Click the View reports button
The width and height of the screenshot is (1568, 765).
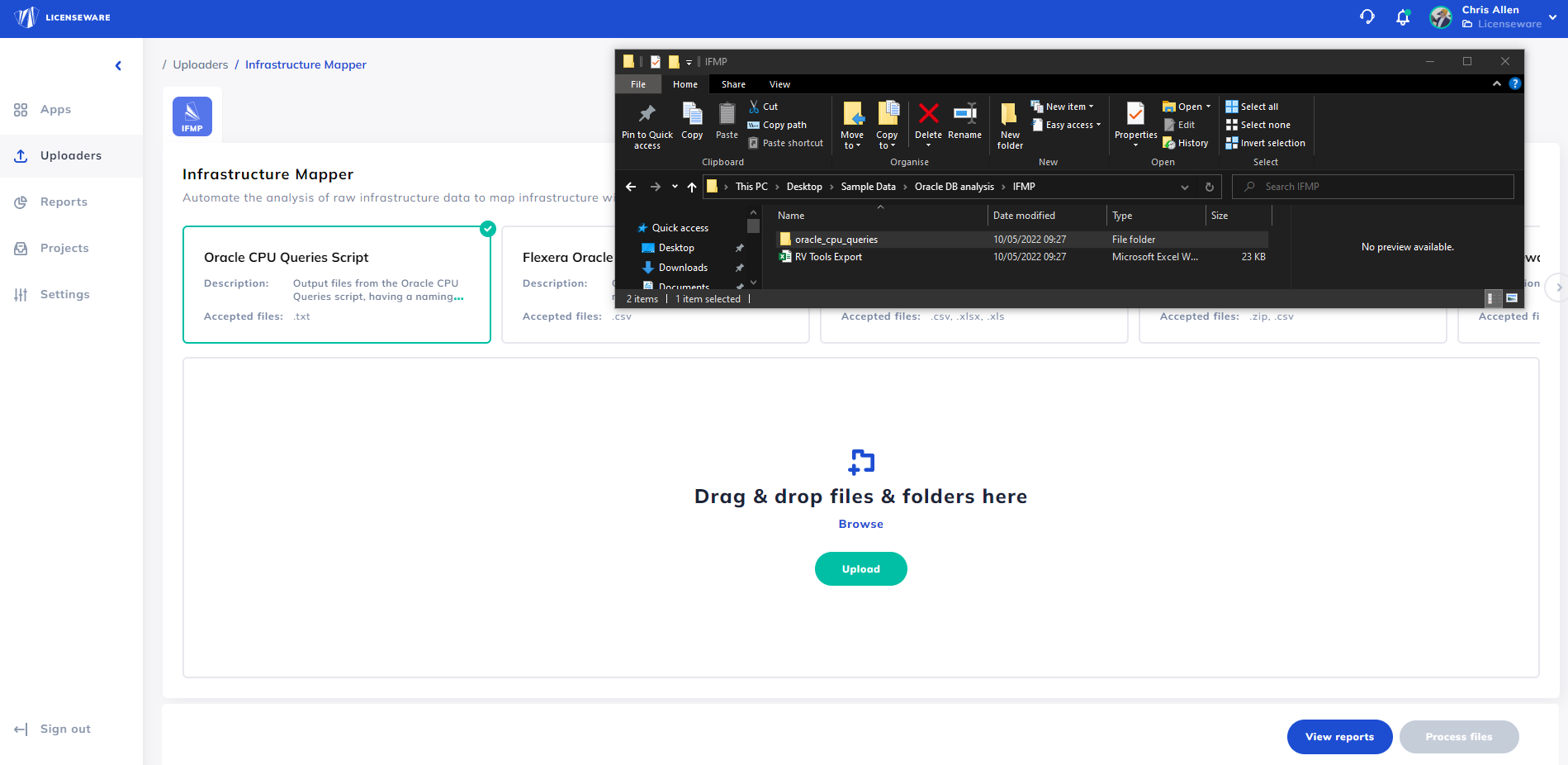pyautogui.click(x=1339, y=737)
